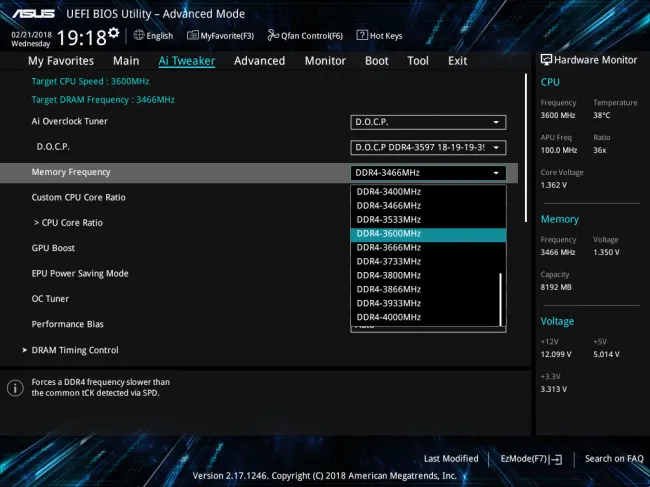Image resolution: width=650 pixels, height=487 pixels.
Task: Click the Hardware Monitor screen icon
Action: pyautogui.click(x=546, y=60)
